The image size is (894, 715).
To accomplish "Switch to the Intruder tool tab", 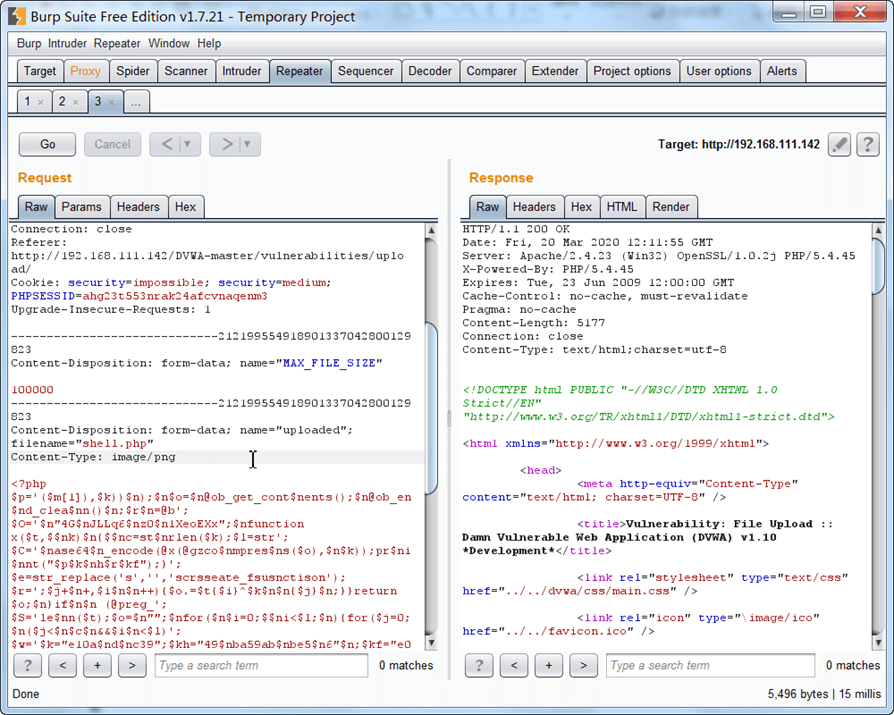I will click(x=242, y=71).
